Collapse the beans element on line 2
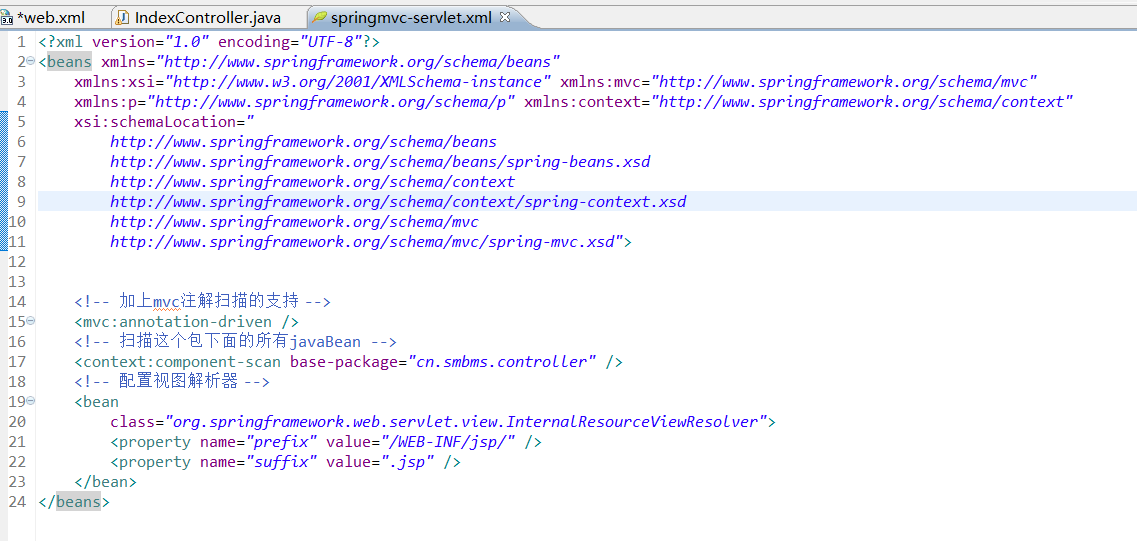Image resolution: width=1137 pixels, height=541 pixels. [x=31, y=62]
